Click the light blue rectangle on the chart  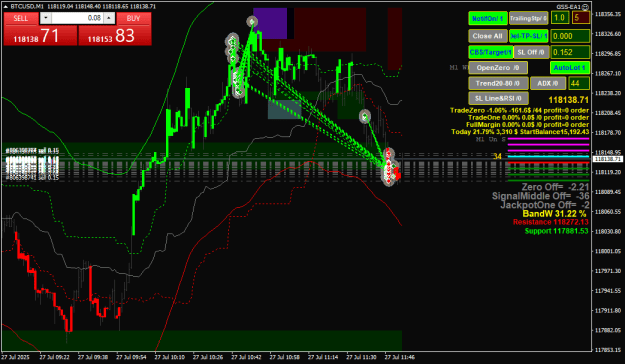(285, 109)
